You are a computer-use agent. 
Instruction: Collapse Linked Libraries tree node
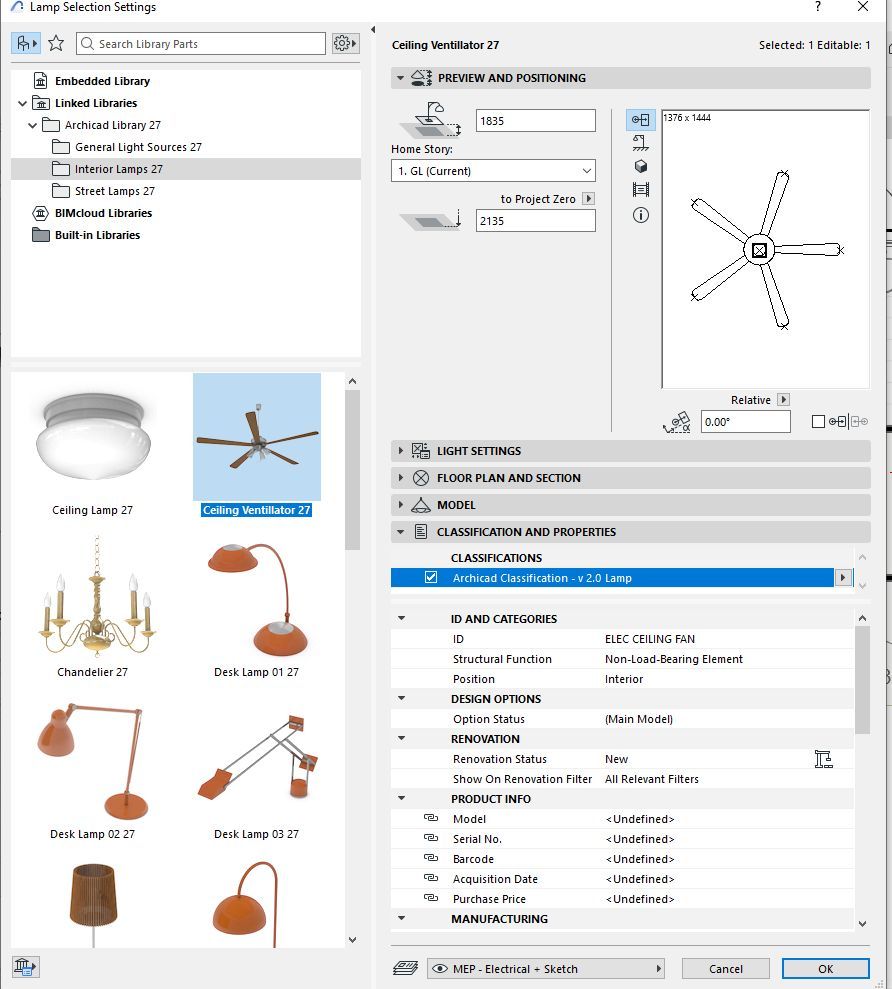[x=23, y=103]
